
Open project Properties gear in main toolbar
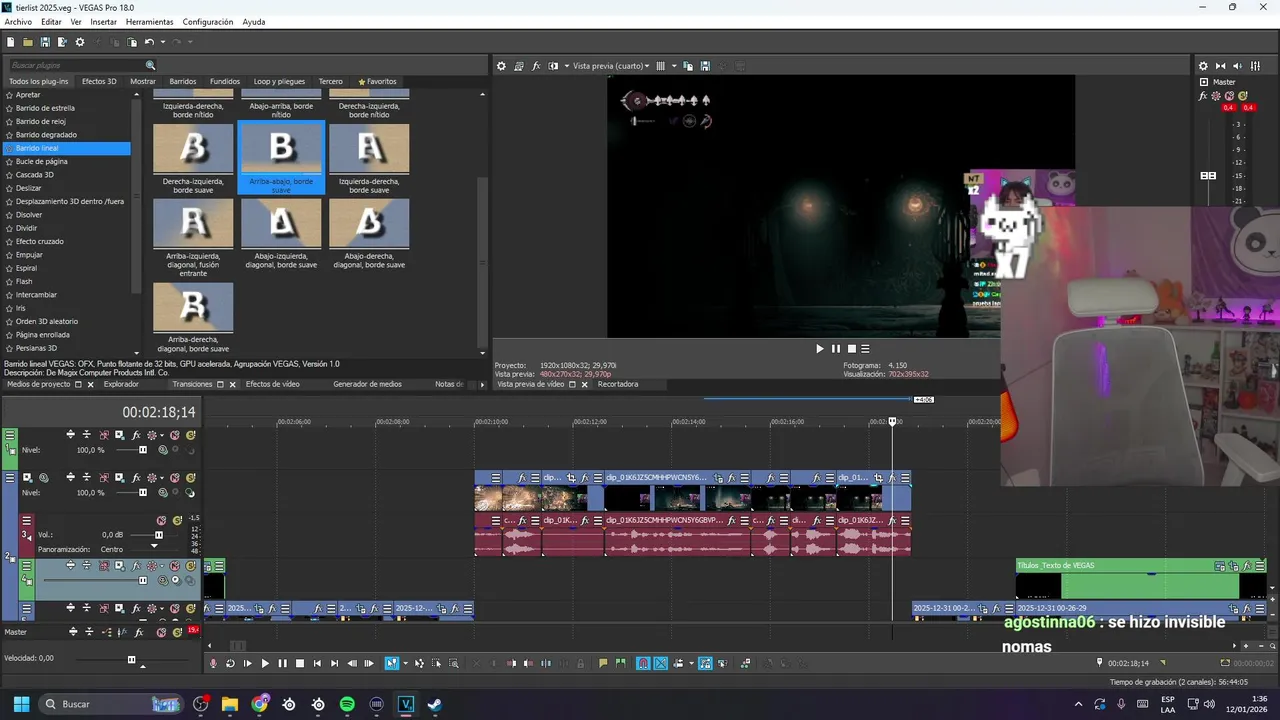pos(80,42)
